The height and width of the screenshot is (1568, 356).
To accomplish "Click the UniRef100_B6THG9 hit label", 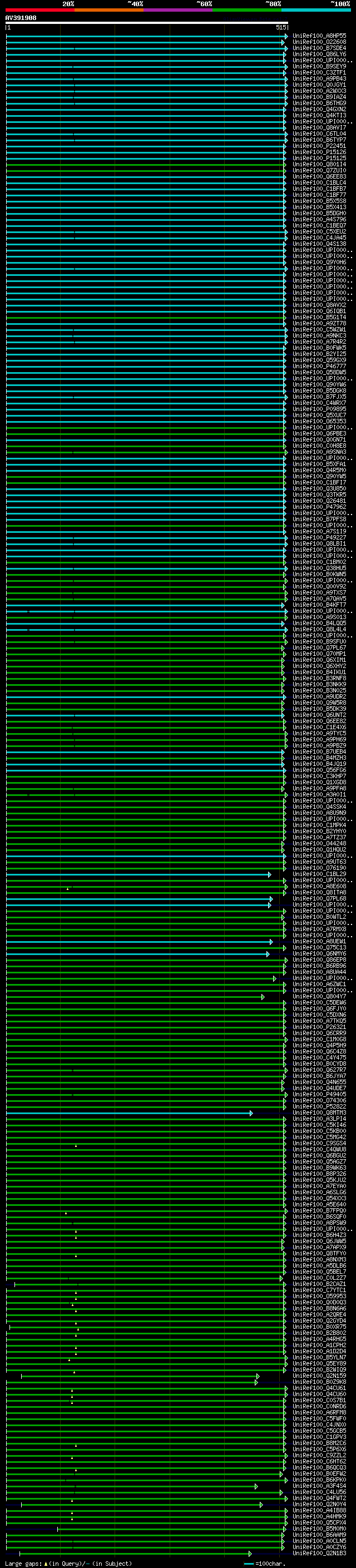I will point(319,103).
